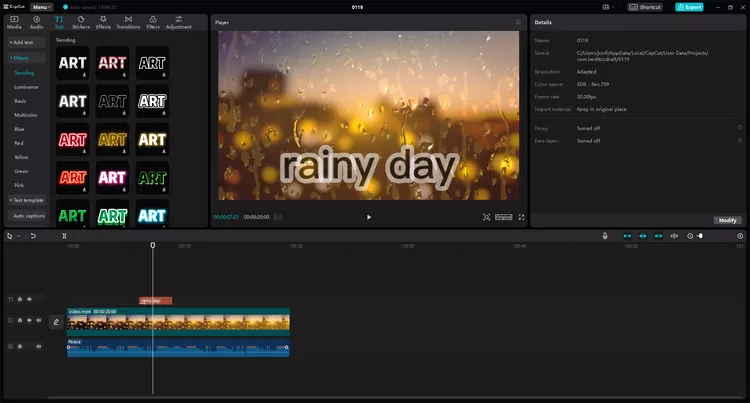Open the Transitions panel
The image size is (750, 403).
coord(128,22)
